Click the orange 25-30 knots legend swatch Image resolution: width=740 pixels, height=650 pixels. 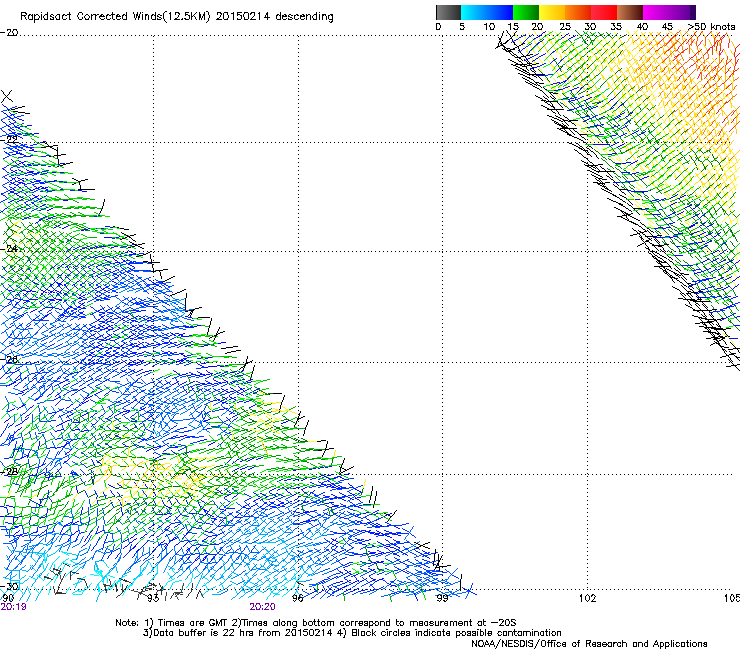pos(578,12)
